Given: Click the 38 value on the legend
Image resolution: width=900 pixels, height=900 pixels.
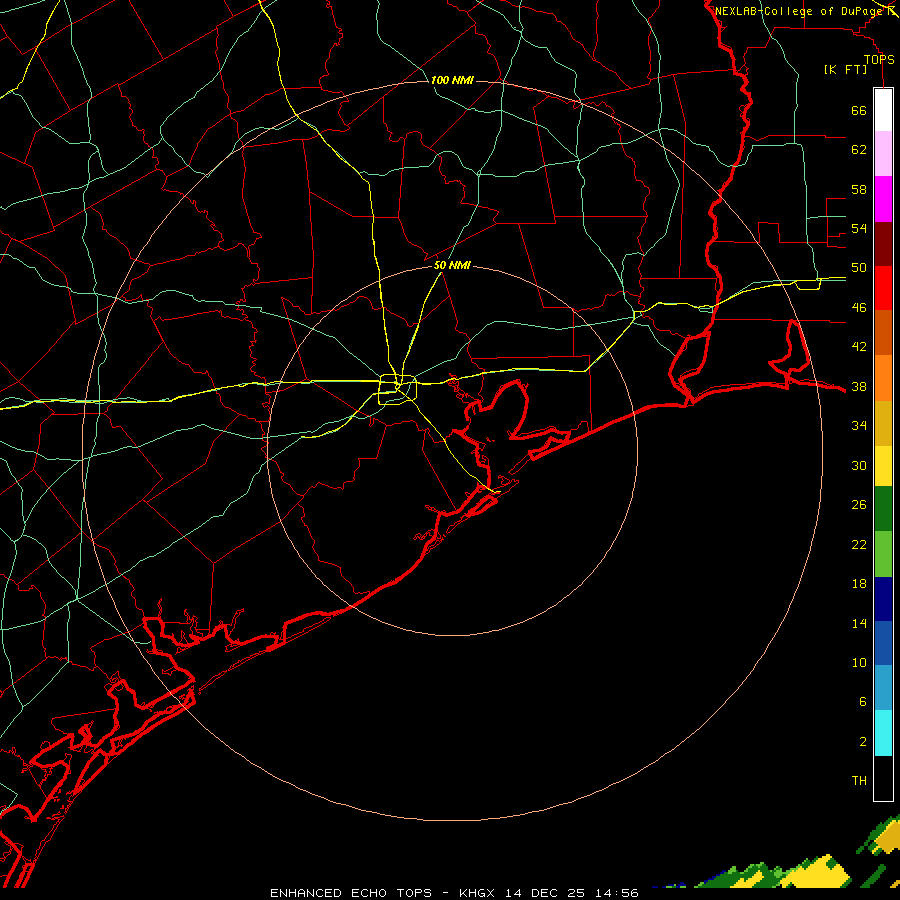Looking at the screenshot, I should point(859,386).
